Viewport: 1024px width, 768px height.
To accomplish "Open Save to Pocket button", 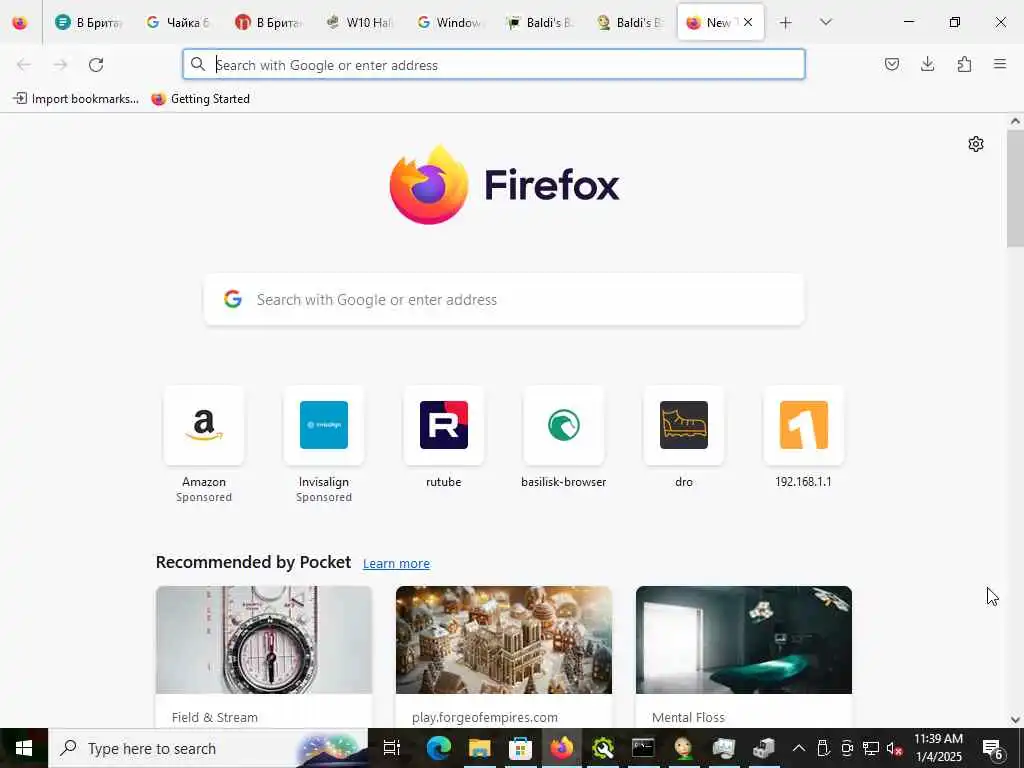I will point(891,64).
